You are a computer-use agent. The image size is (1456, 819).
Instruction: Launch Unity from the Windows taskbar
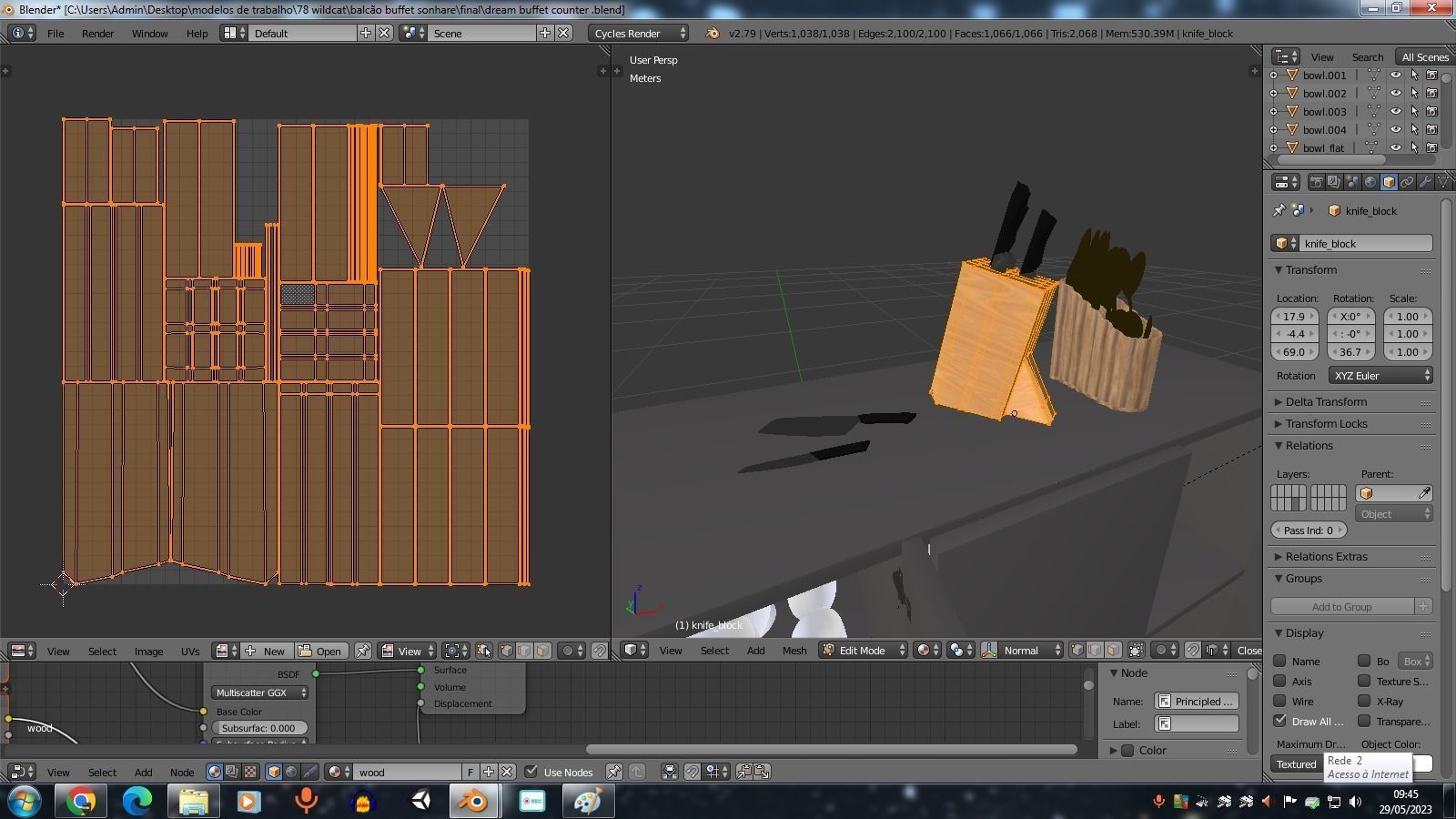(421, 801)
